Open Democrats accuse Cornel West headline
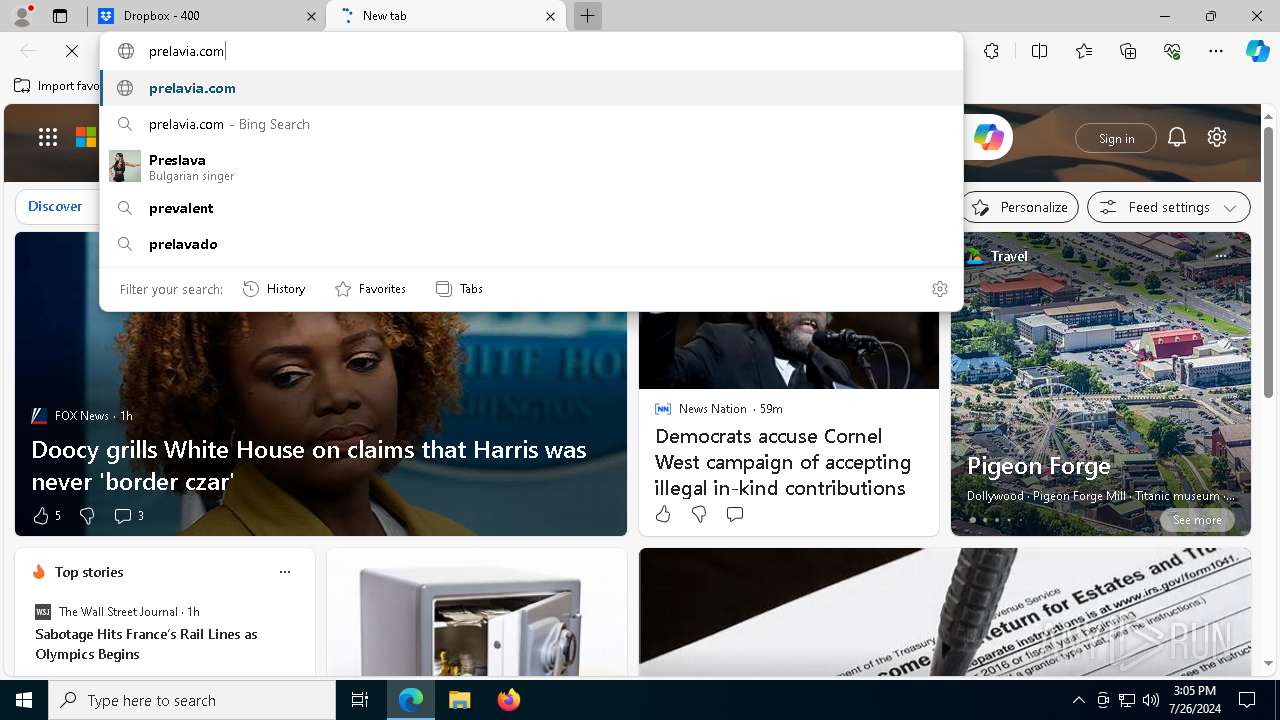This screenshot has height=720, width=1280. (x=783, y=462)
